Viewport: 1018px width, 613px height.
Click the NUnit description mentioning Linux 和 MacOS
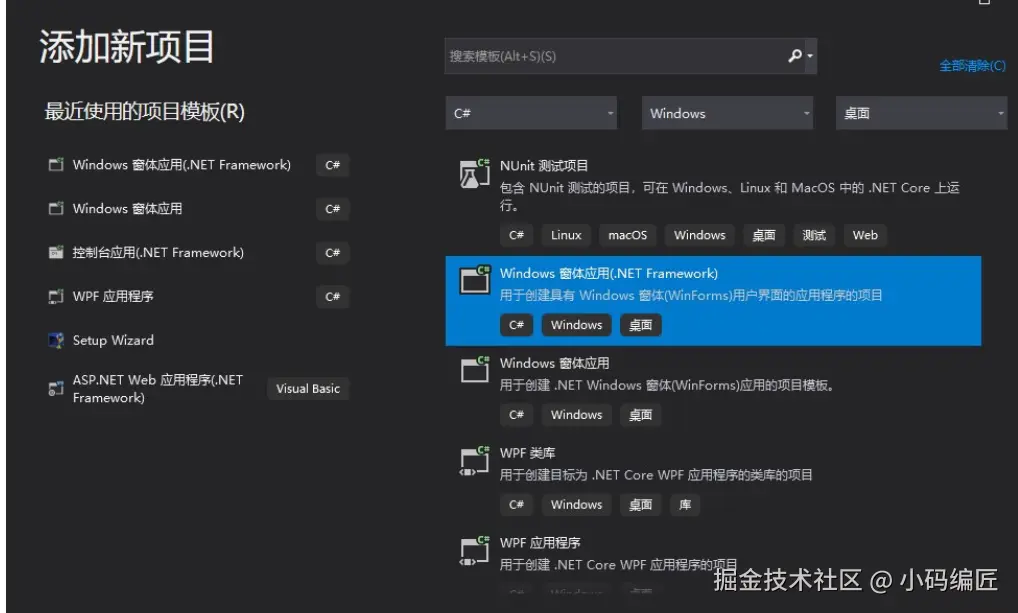click(729, 196)
